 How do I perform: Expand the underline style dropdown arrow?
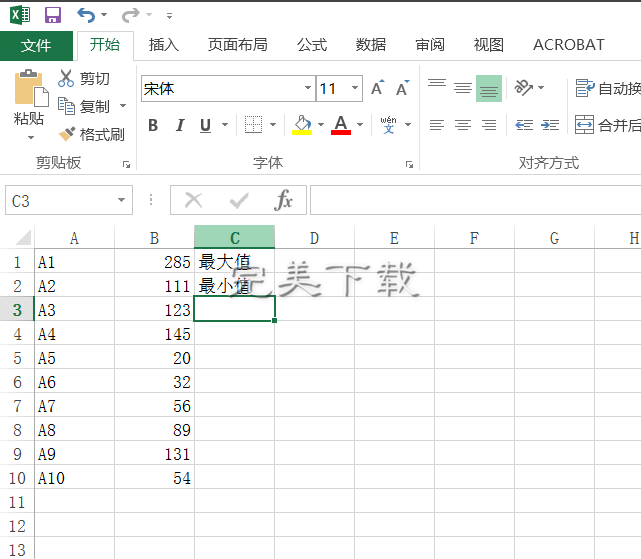pos(225,124)
